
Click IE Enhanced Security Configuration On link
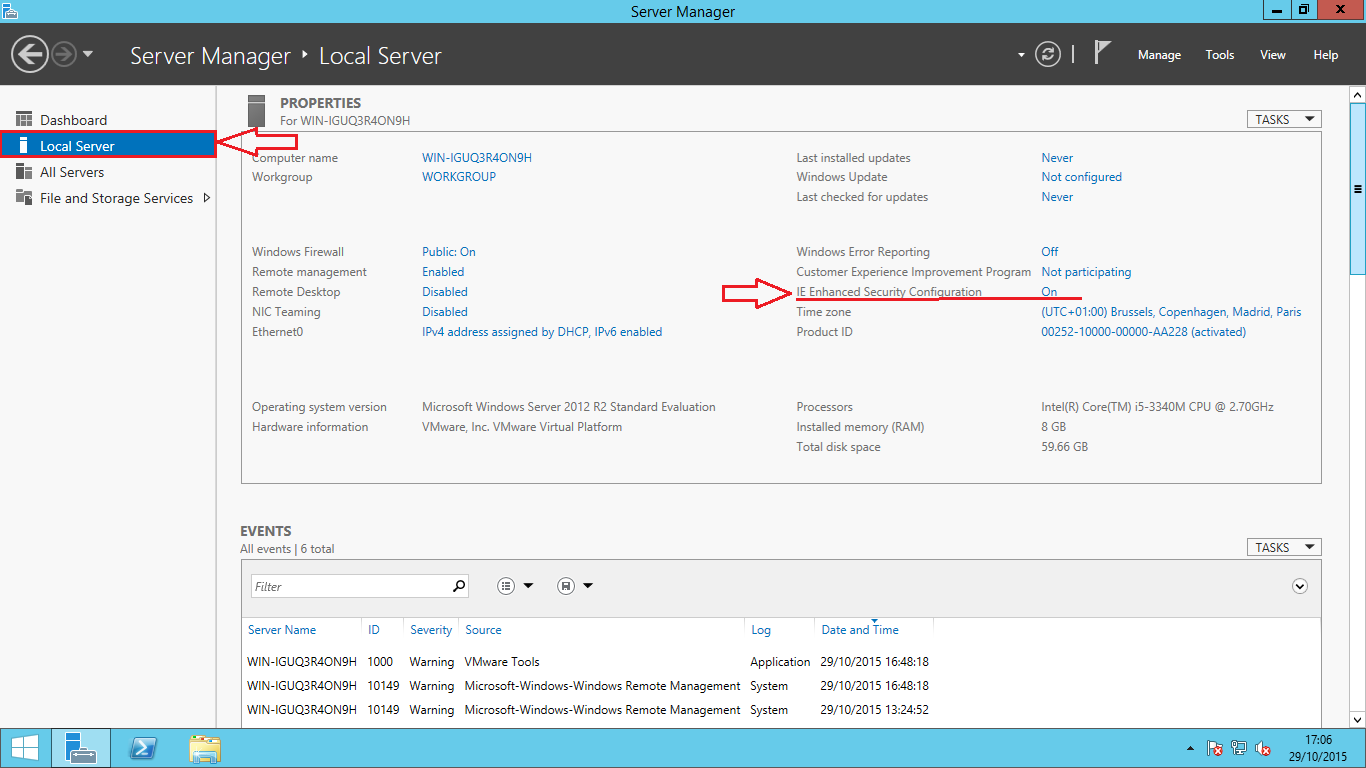click(1049, 292)
